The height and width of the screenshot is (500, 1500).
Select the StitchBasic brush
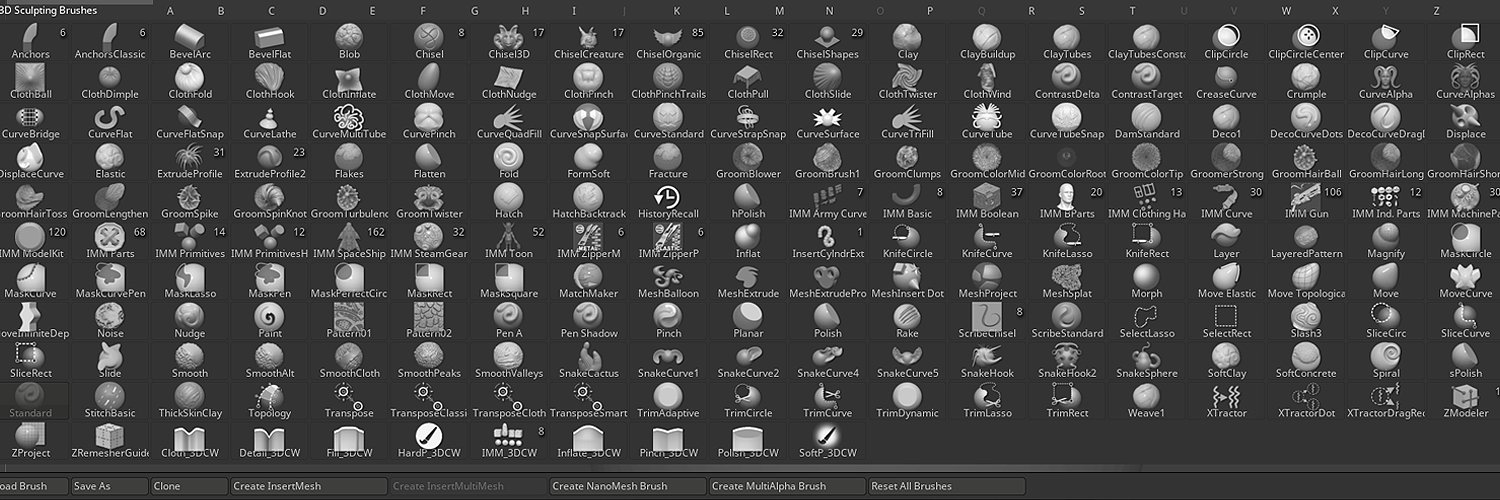click(110, 402)
